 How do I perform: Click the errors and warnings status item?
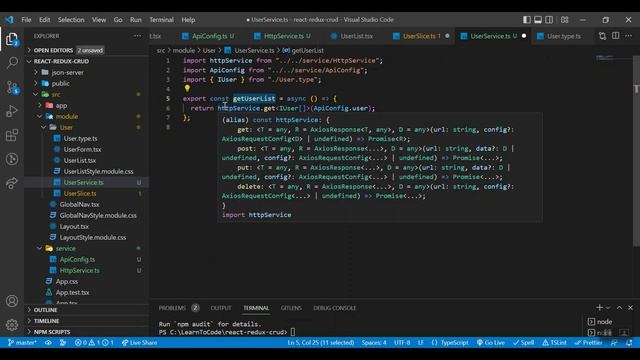tap(94, 342)
